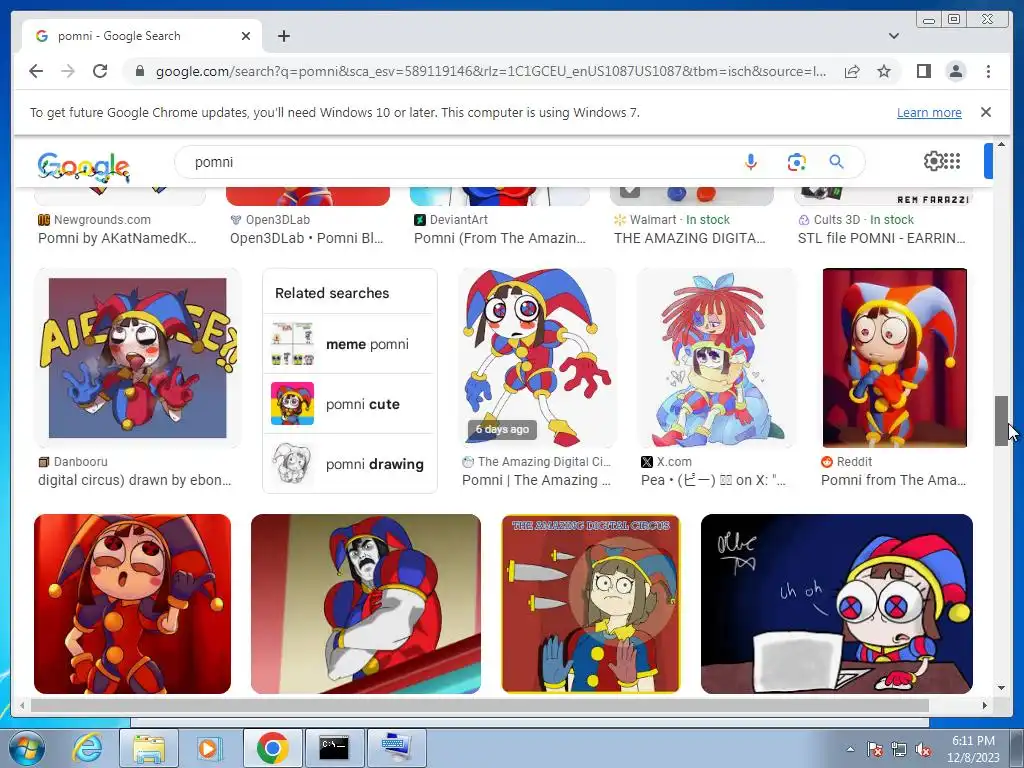Screen dimensions: 1024x768
Task: Open Chrome's three-dot menu
Action: pos(988,71)
